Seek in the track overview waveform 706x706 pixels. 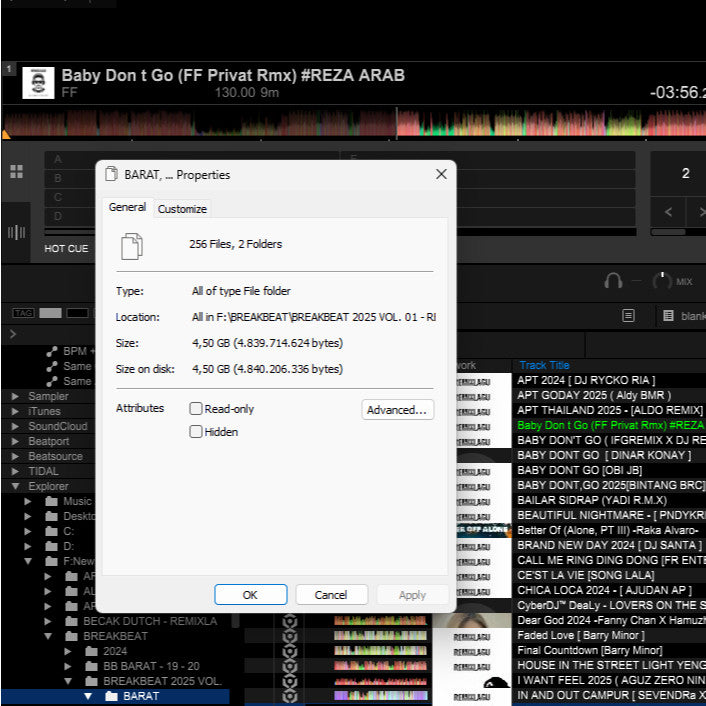pos(353,122)
